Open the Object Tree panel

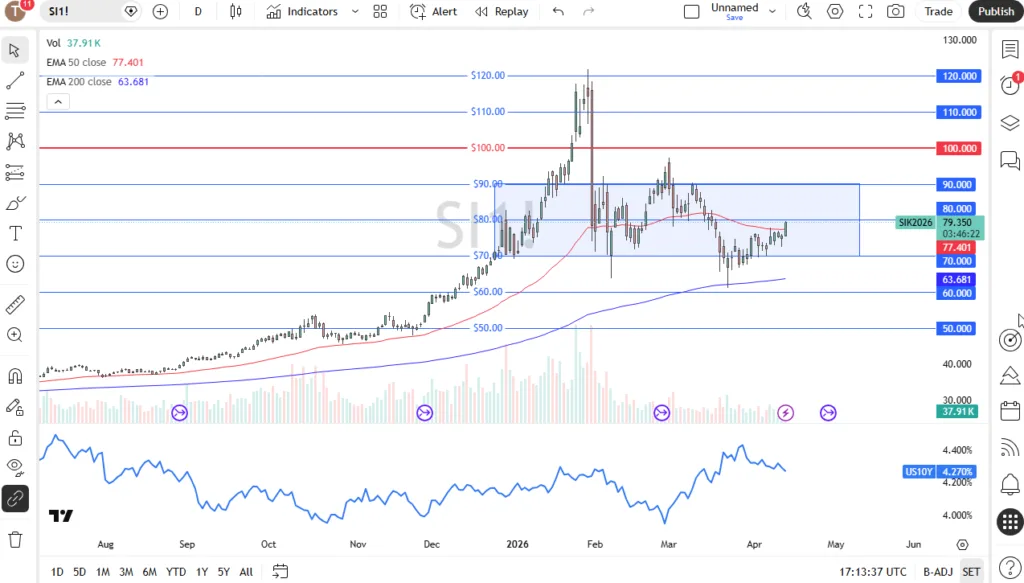tap(1010, 122)
